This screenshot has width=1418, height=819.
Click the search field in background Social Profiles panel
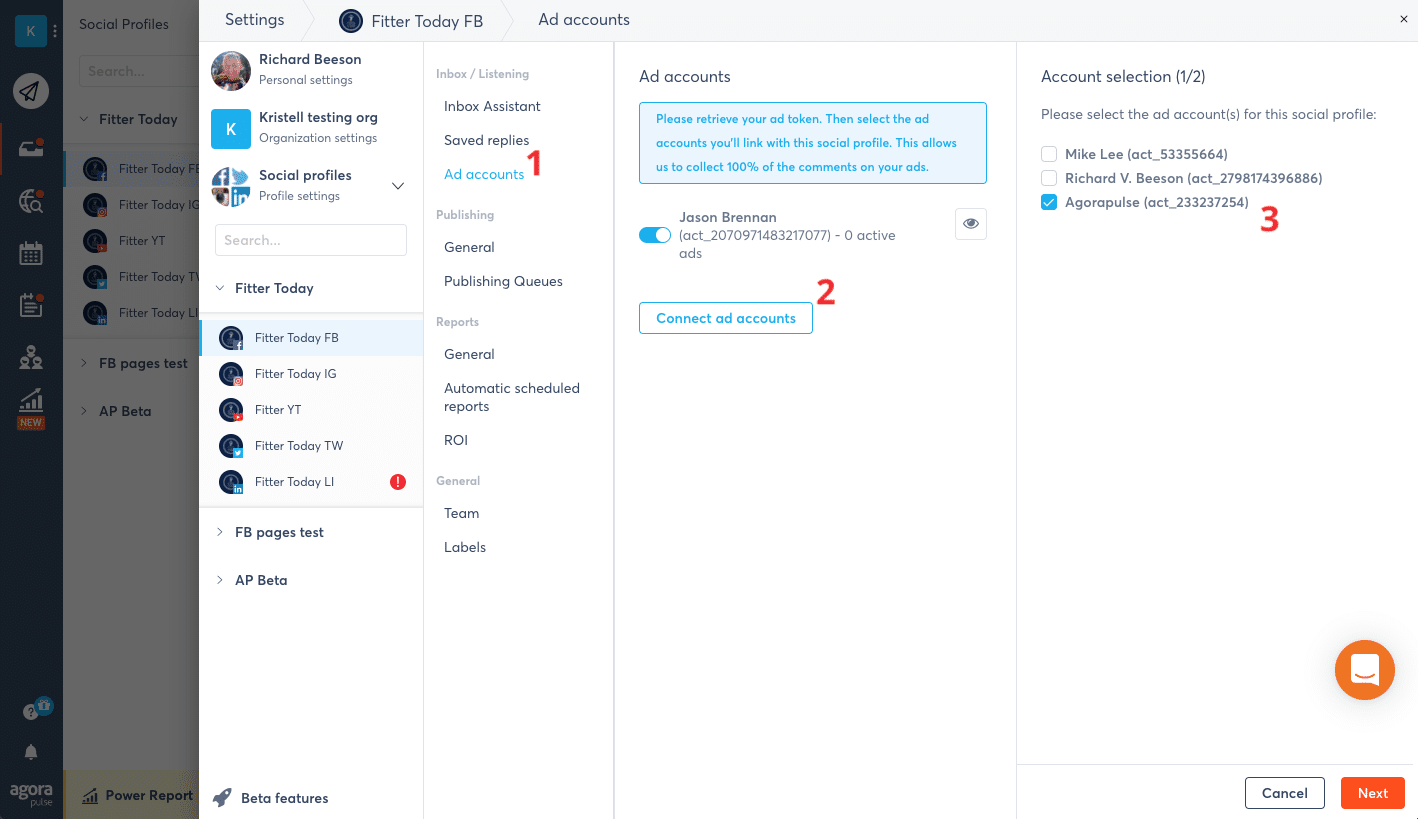coord(139,71)
